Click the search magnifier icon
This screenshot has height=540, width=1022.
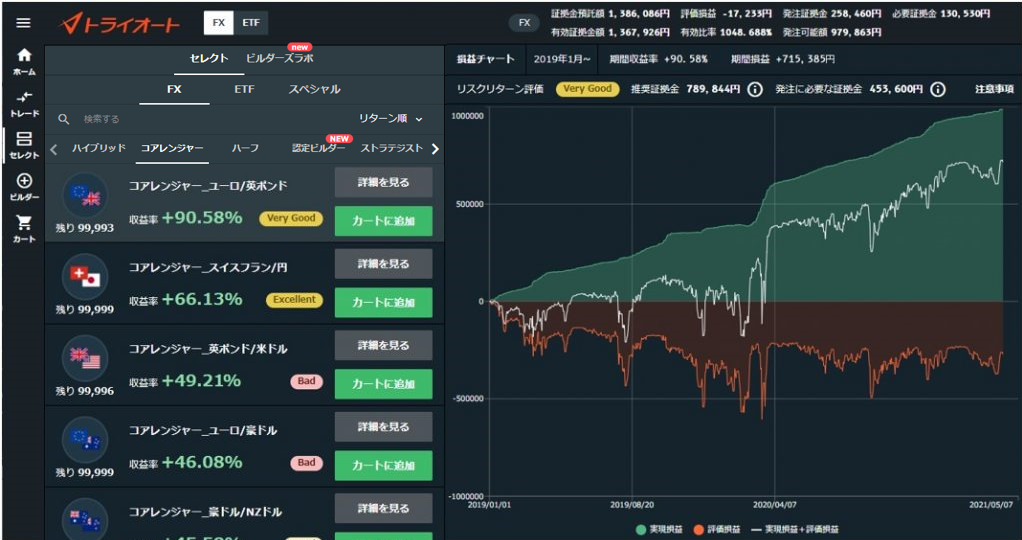(x=64, y=119)
